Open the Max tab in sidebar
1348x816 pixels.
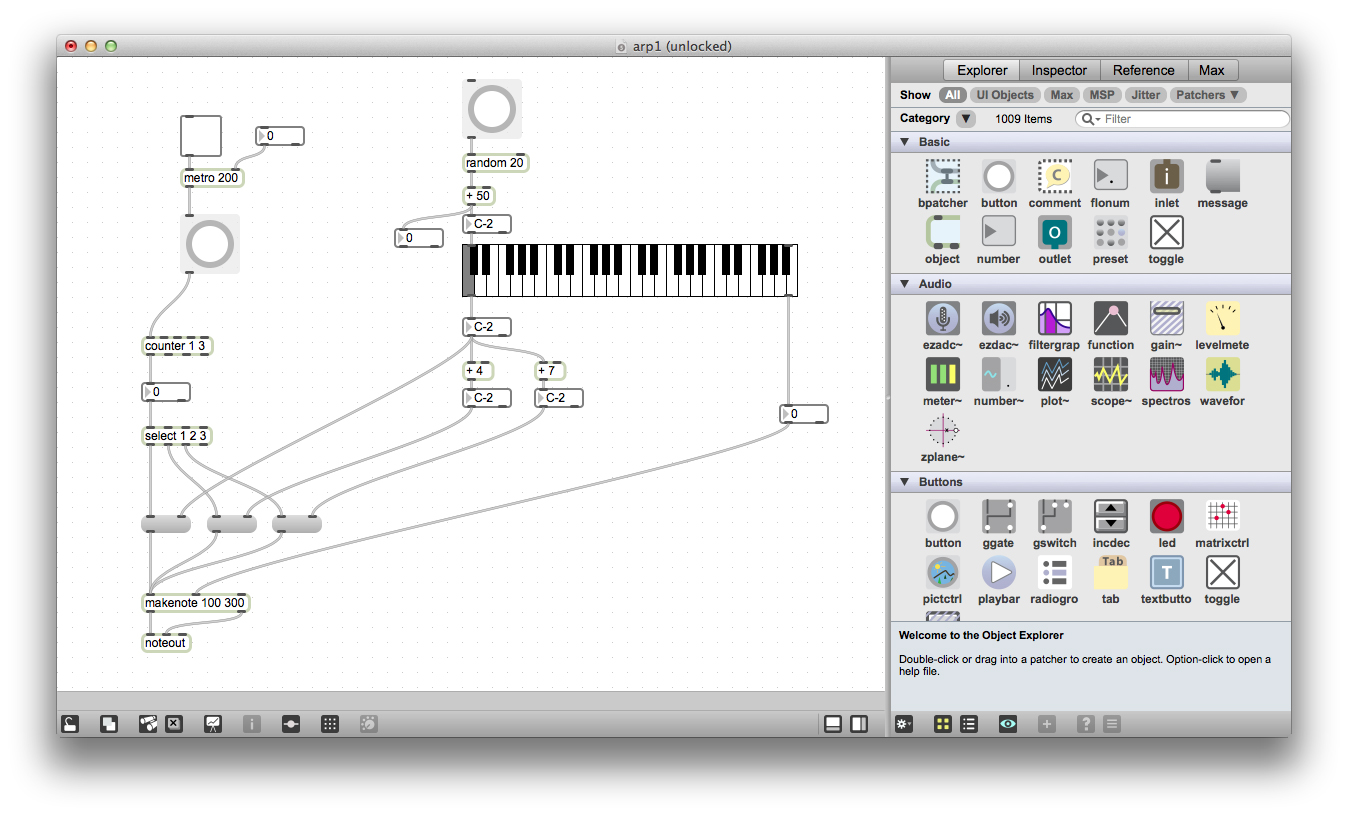coord(1212,70)
